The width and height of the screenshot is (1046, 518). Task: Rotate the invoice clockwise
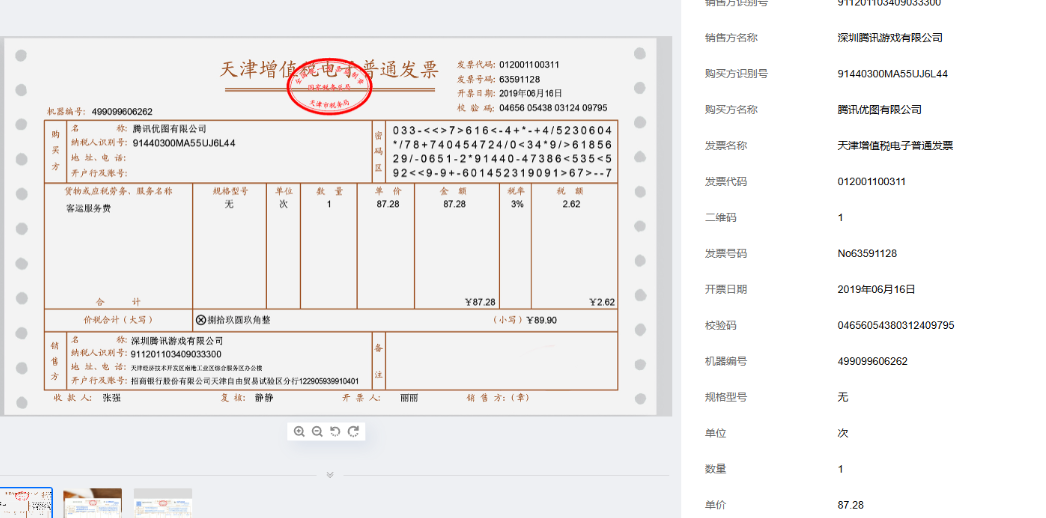[x=354, y=431]
